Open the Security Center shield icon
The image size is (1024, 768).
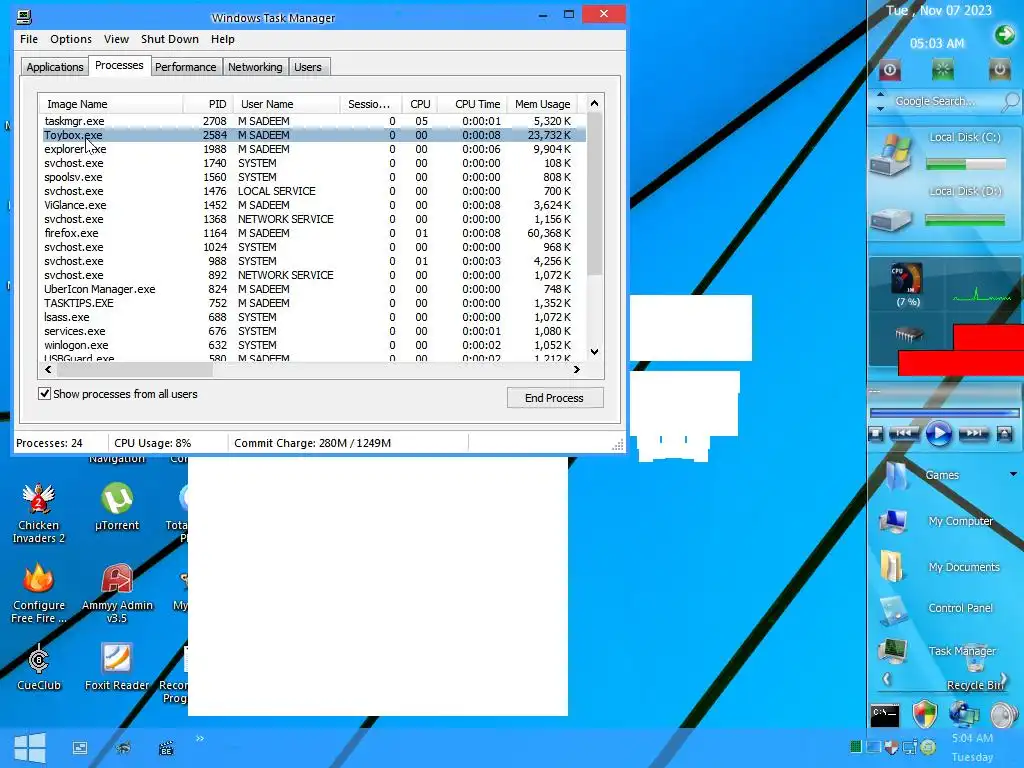click(924, 714)
